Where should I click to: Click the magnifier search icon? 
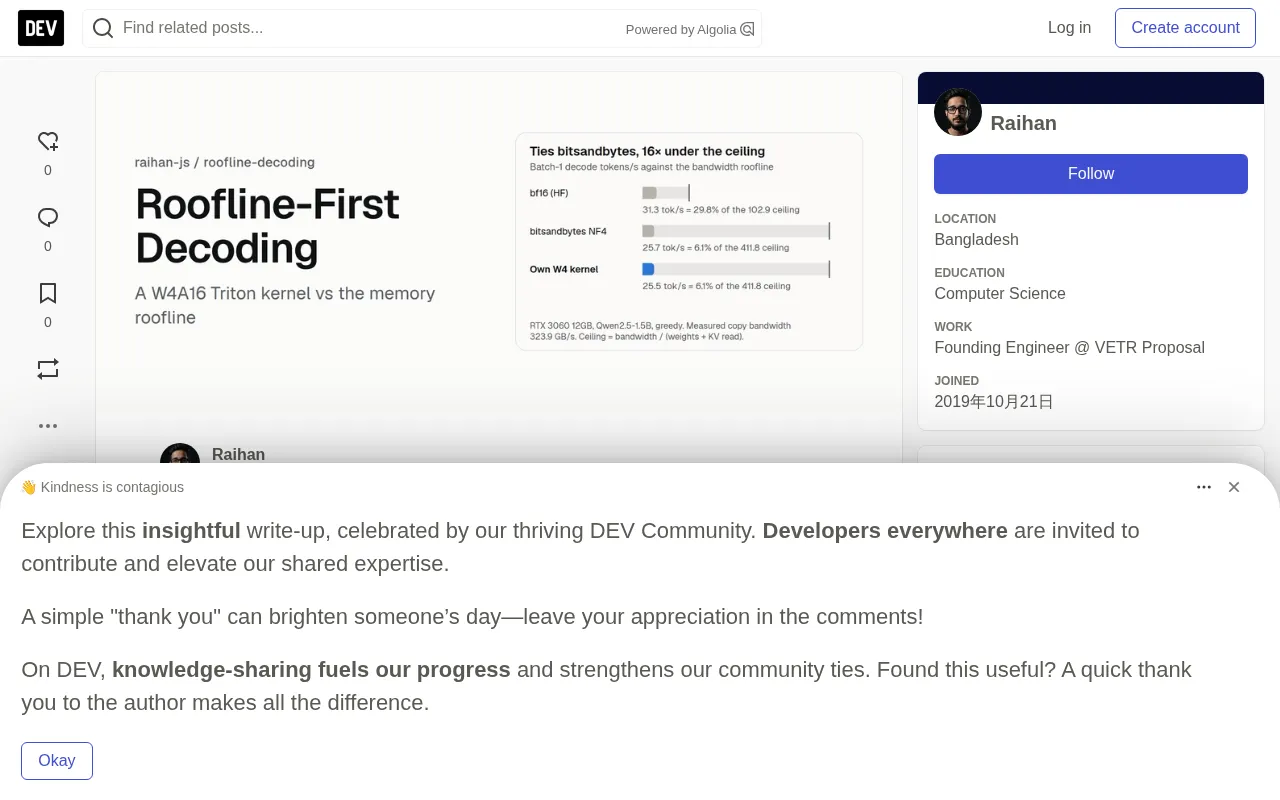click(103, 28)
